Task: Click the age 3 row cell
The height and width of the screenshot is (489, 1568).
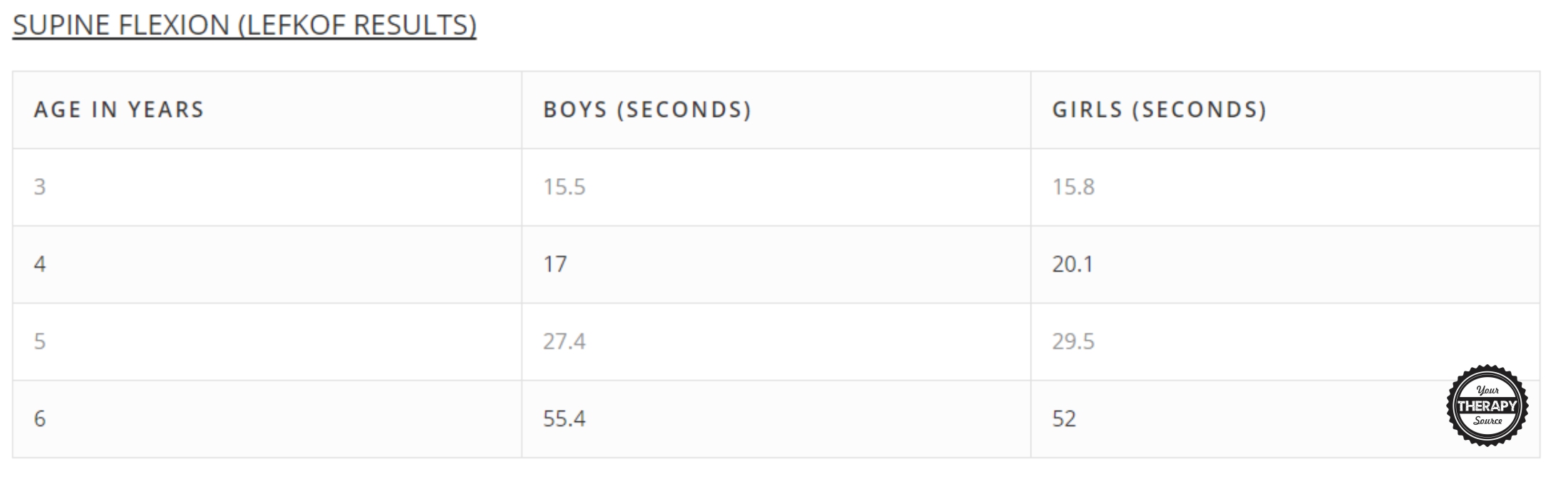Action: pos(40,187)
